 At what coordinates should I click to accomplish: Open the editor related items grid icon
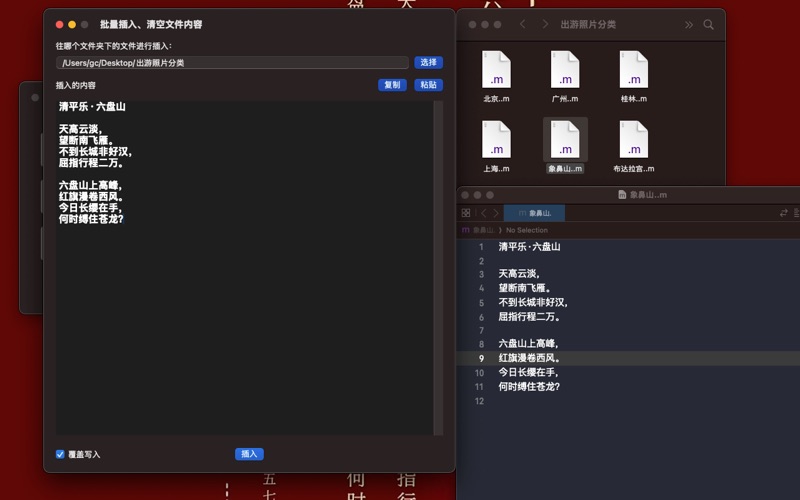click(x=466, y=213)
